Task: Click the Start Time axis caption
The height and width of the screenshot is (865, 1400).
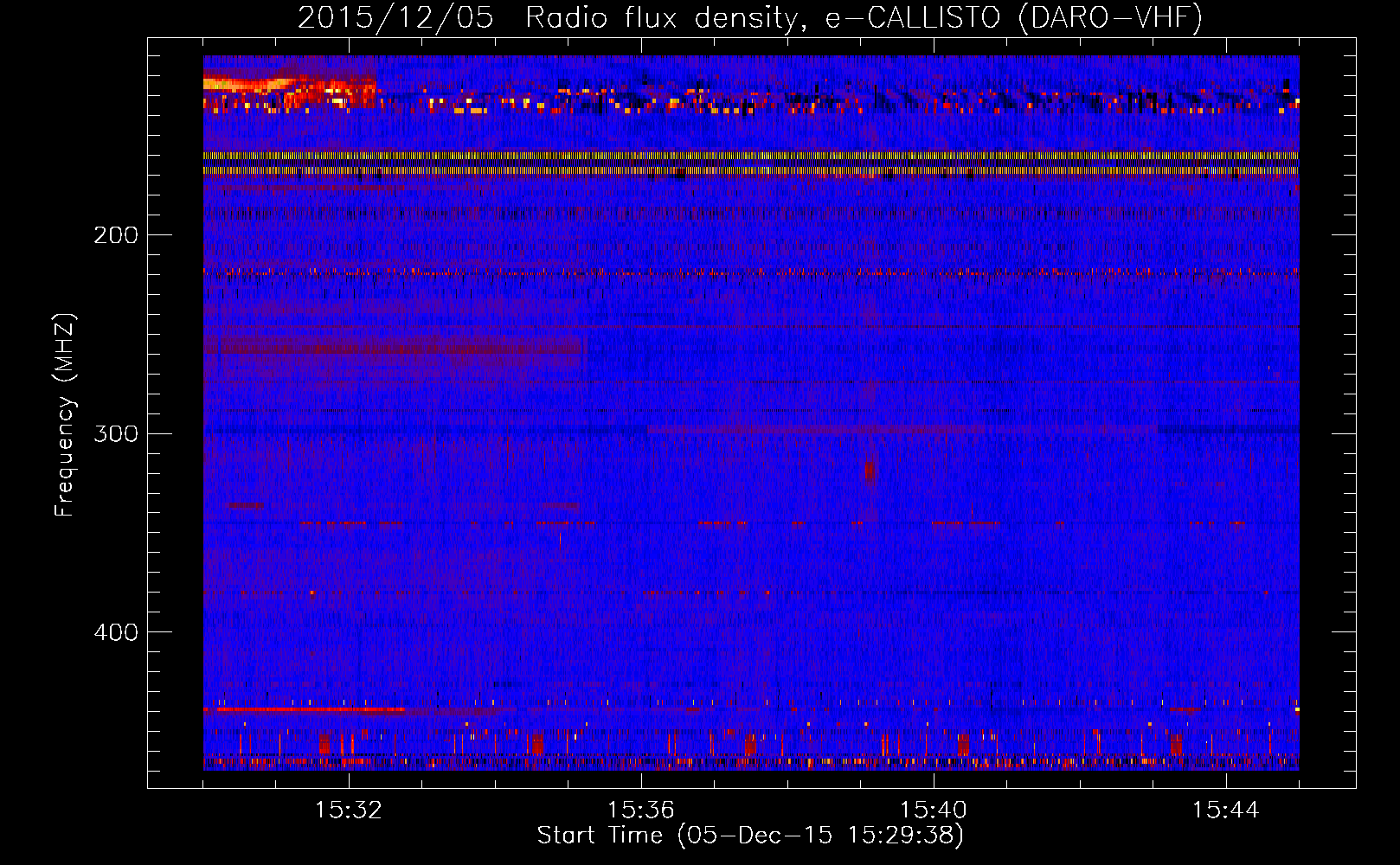Action: [750, 836]
